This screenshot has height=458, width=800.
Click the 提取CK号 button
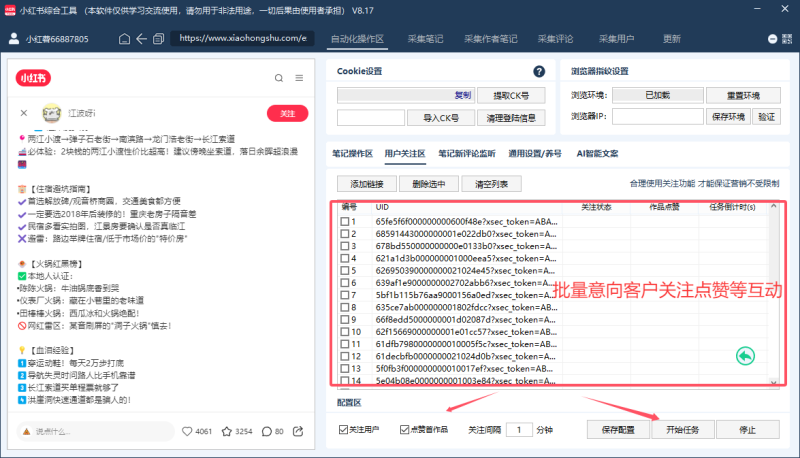511,96
